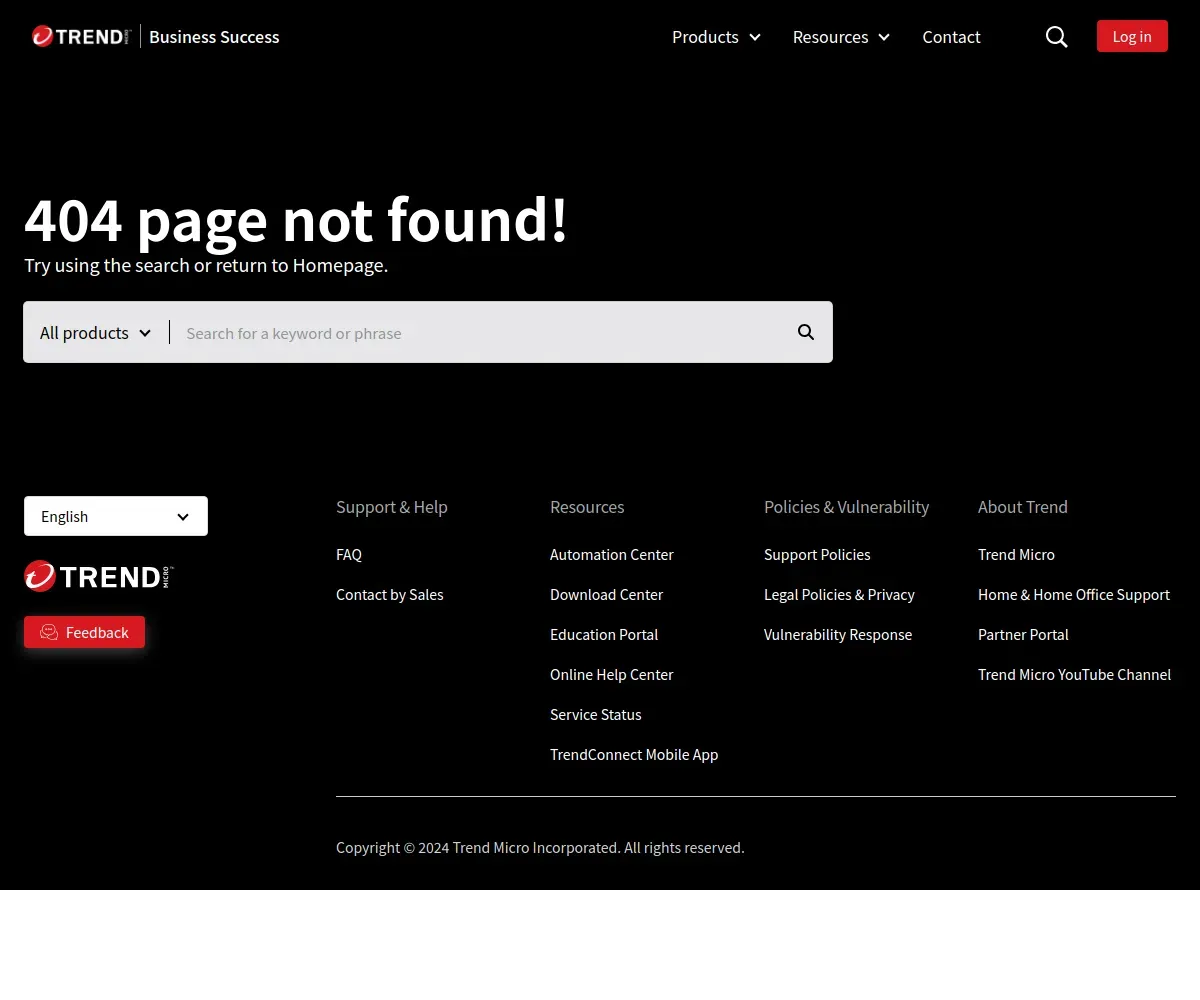Open Contact by Sales link
The width and height of the screenshot is (1200, 1000).
pos(390,594)
